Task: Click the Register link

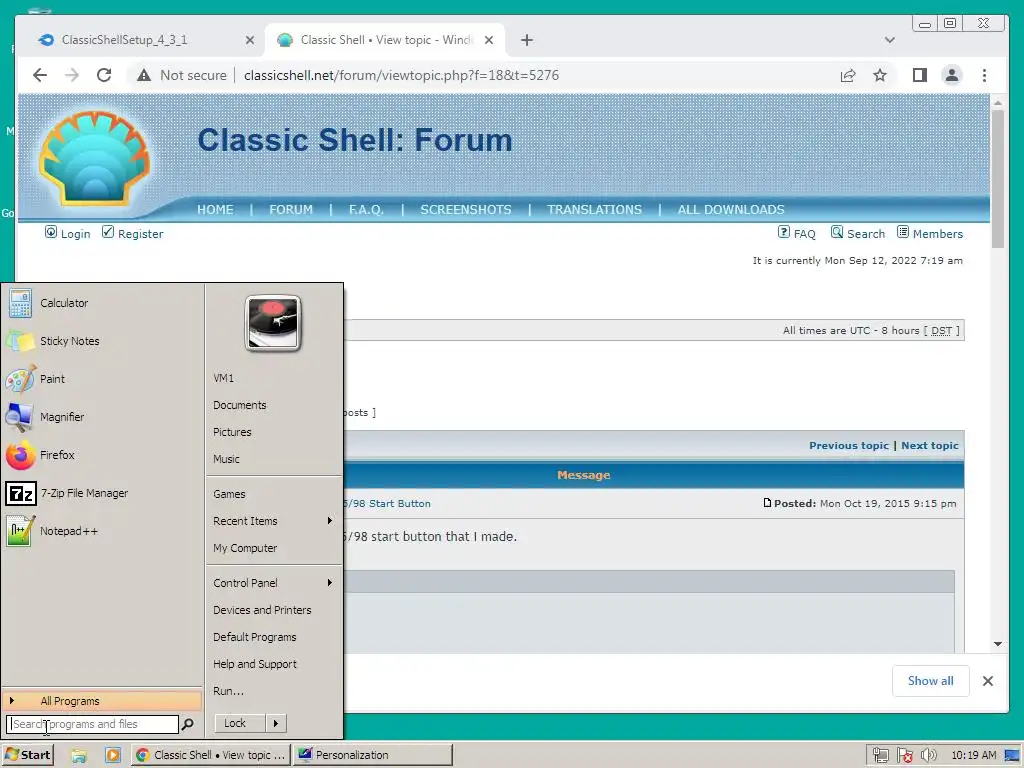Action: (133, 233)
